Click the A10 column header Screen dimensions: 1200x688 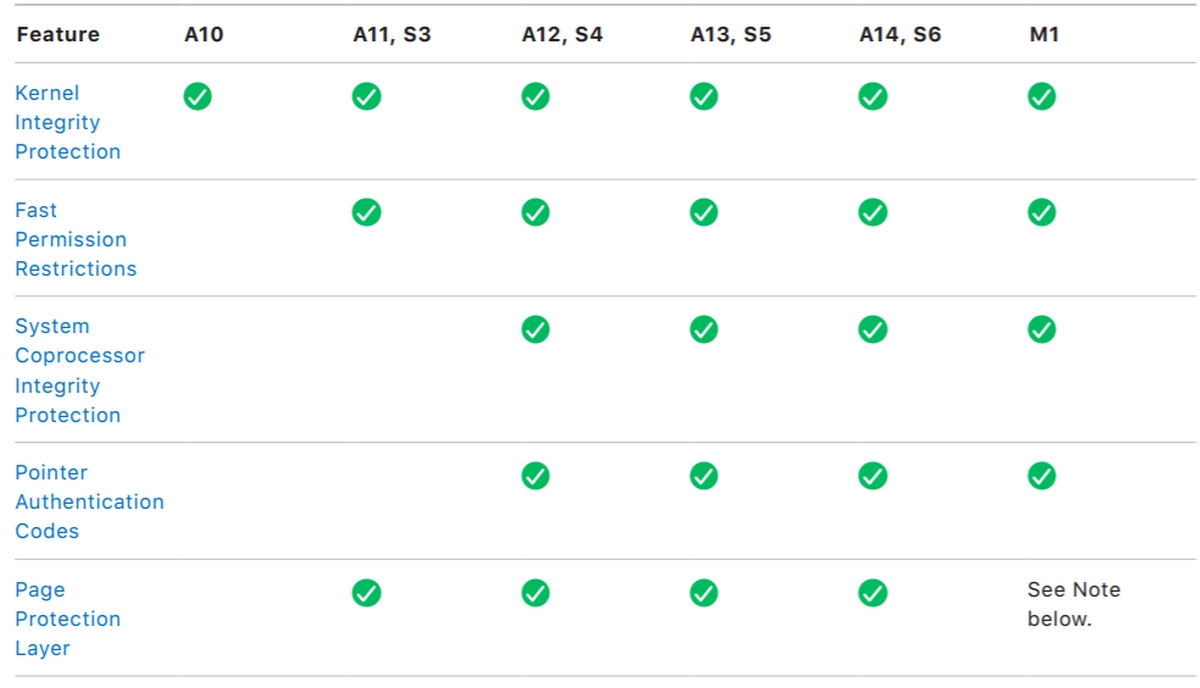[204, 34]
